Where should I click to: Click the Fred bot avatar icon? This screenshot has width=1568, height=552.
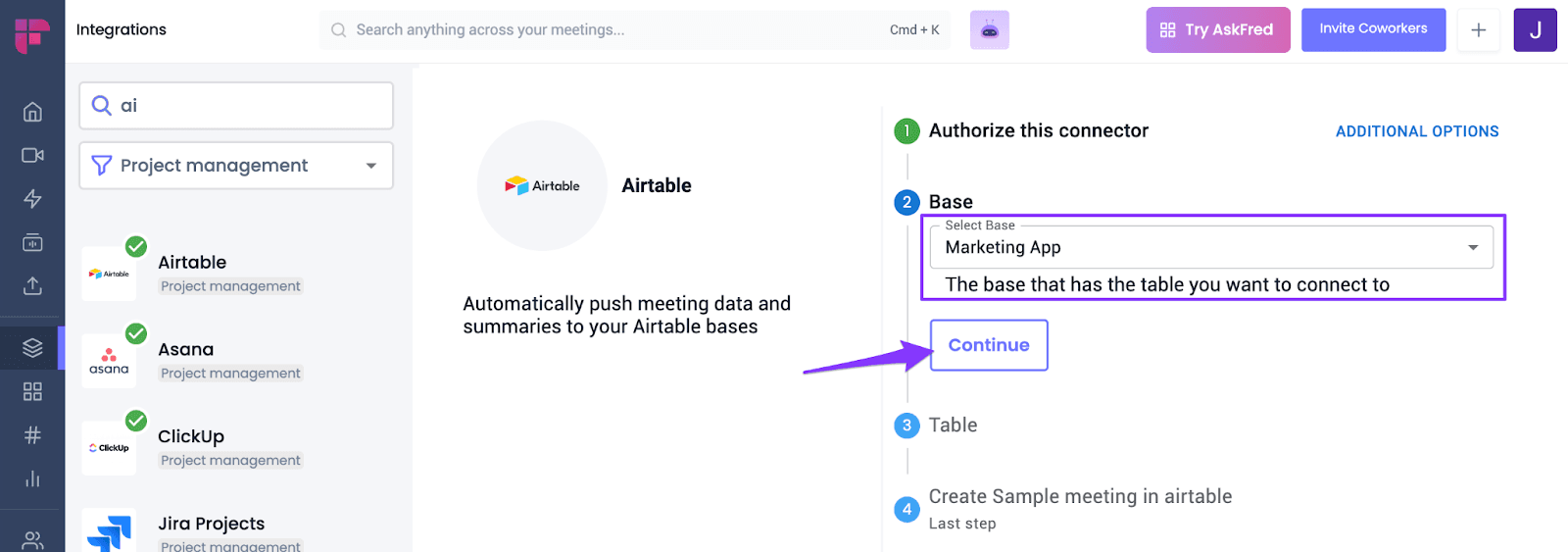pyautogui.click(x=990, y=30)
